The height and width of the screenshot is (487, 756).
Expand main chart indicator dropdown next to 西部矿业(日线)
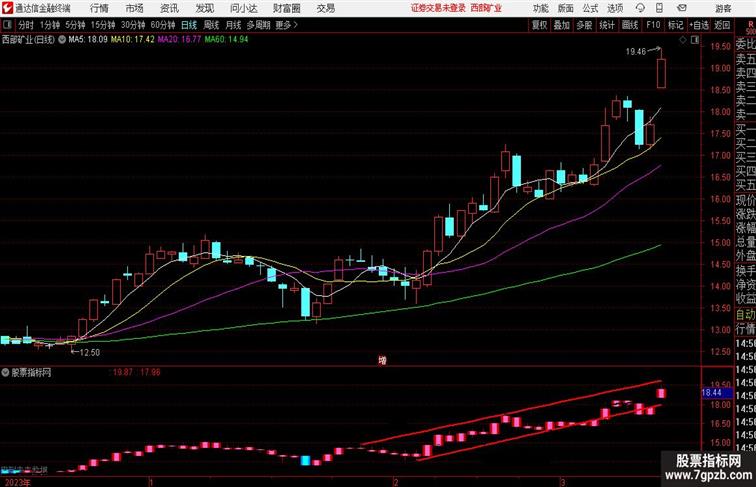(x=62, y=40)
